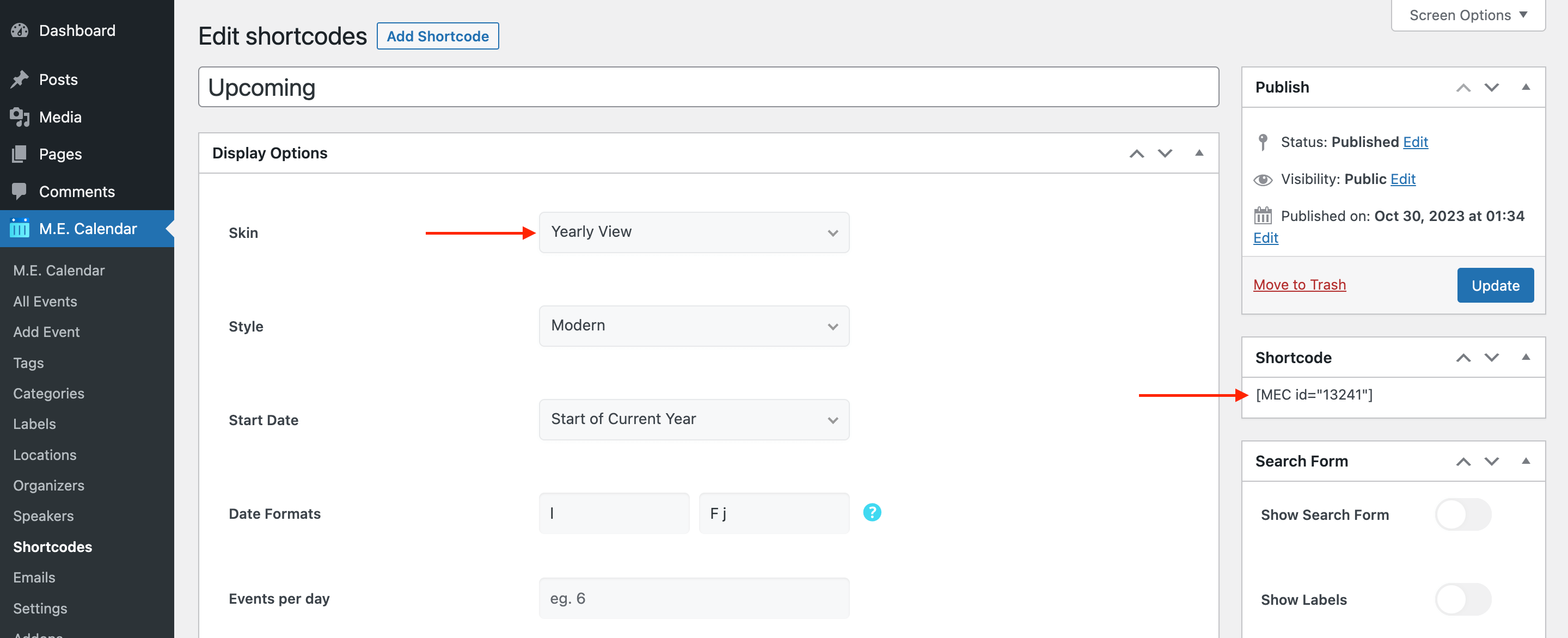Click the Posts pushpin icon
Screen dimensions: 1568x638
(20, 79)
